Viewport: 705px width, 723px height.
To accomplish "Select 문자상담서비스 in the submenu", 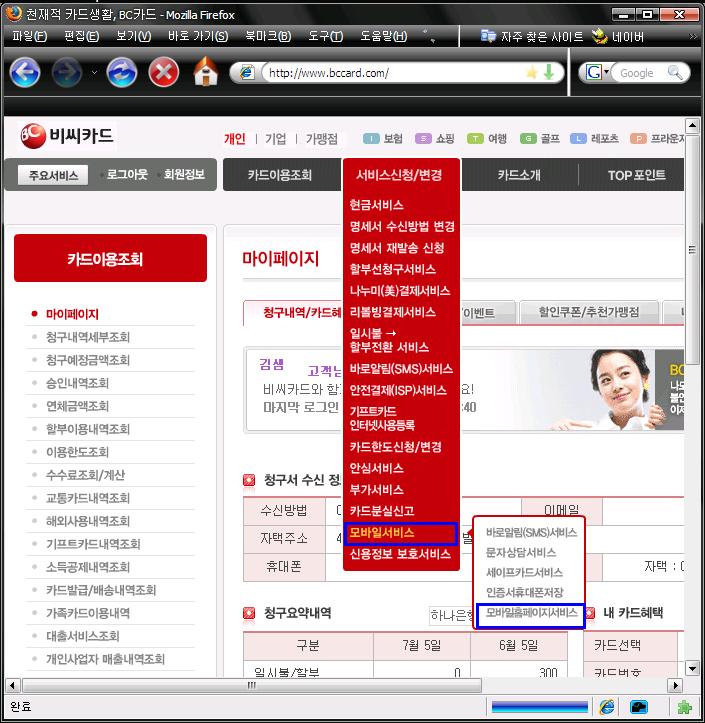I will (x=521, y=552).
